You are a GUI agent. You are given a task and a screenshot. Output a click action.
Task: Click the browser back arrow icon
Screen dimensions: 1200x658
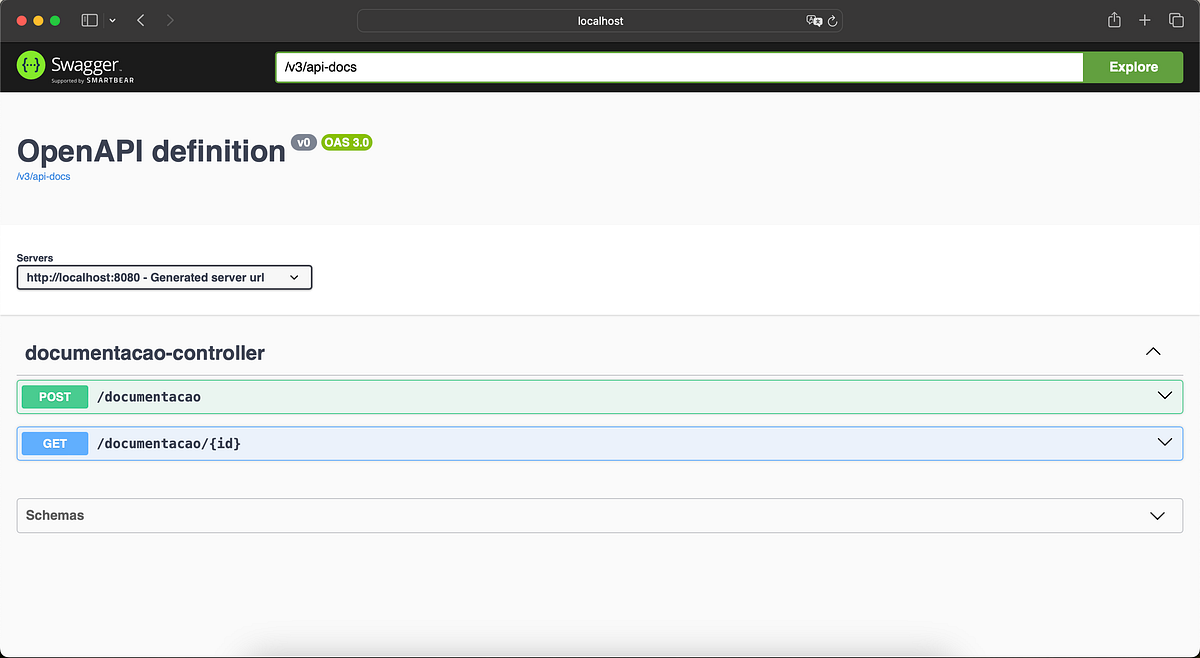(140, 19)
